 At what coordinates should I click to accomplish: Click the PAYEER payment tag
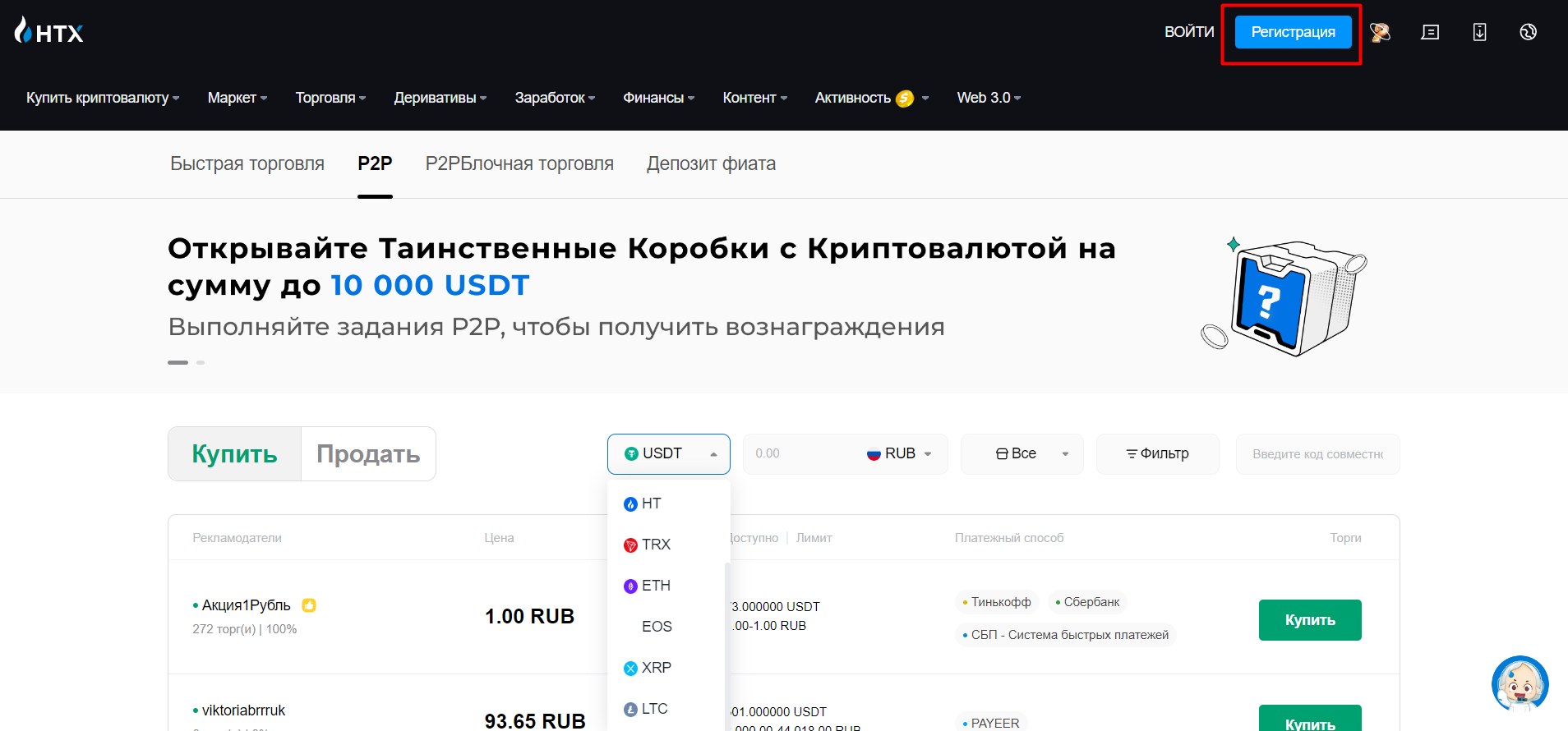click(x=991, y=723)
